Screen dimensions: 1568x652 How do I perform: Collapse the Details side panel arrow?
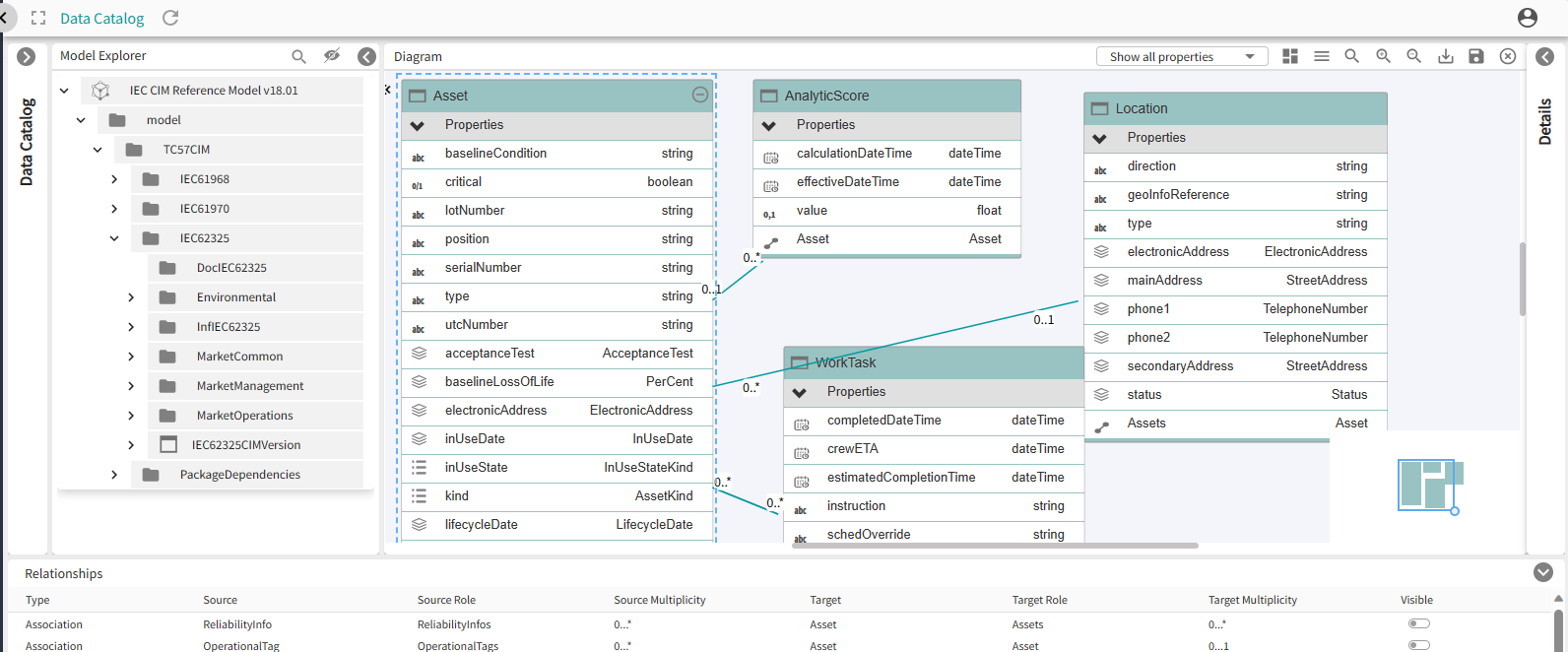(1545, 57)
